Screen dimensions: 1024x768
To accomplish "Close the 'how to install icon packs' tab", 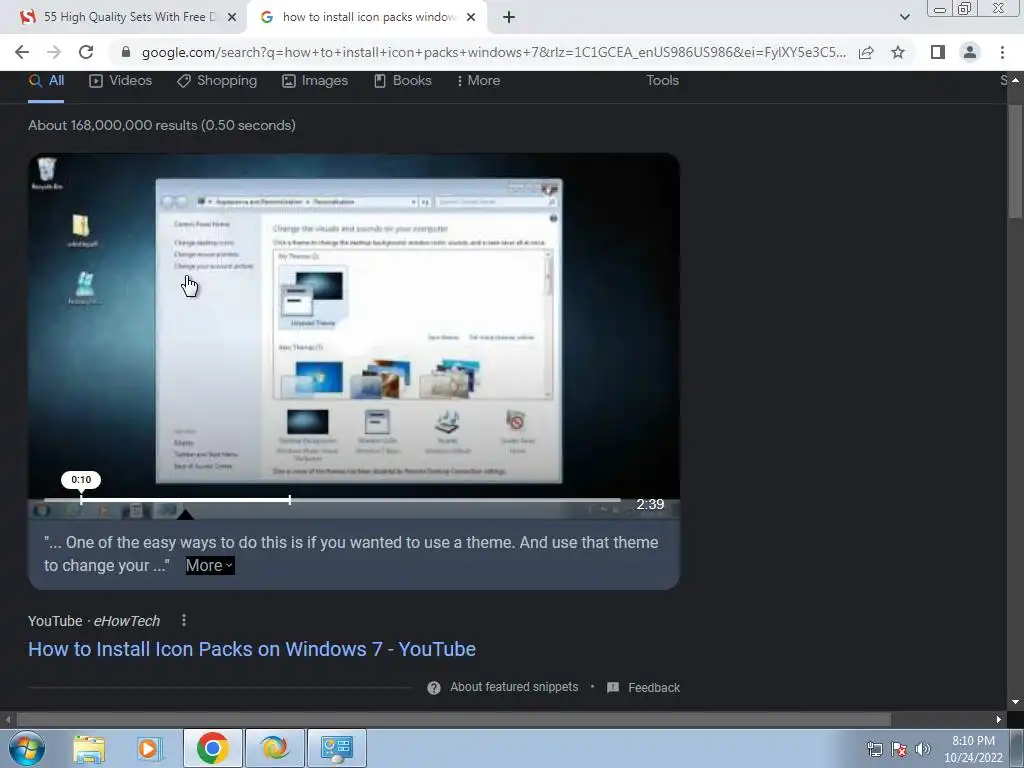I will pos(471,17).
